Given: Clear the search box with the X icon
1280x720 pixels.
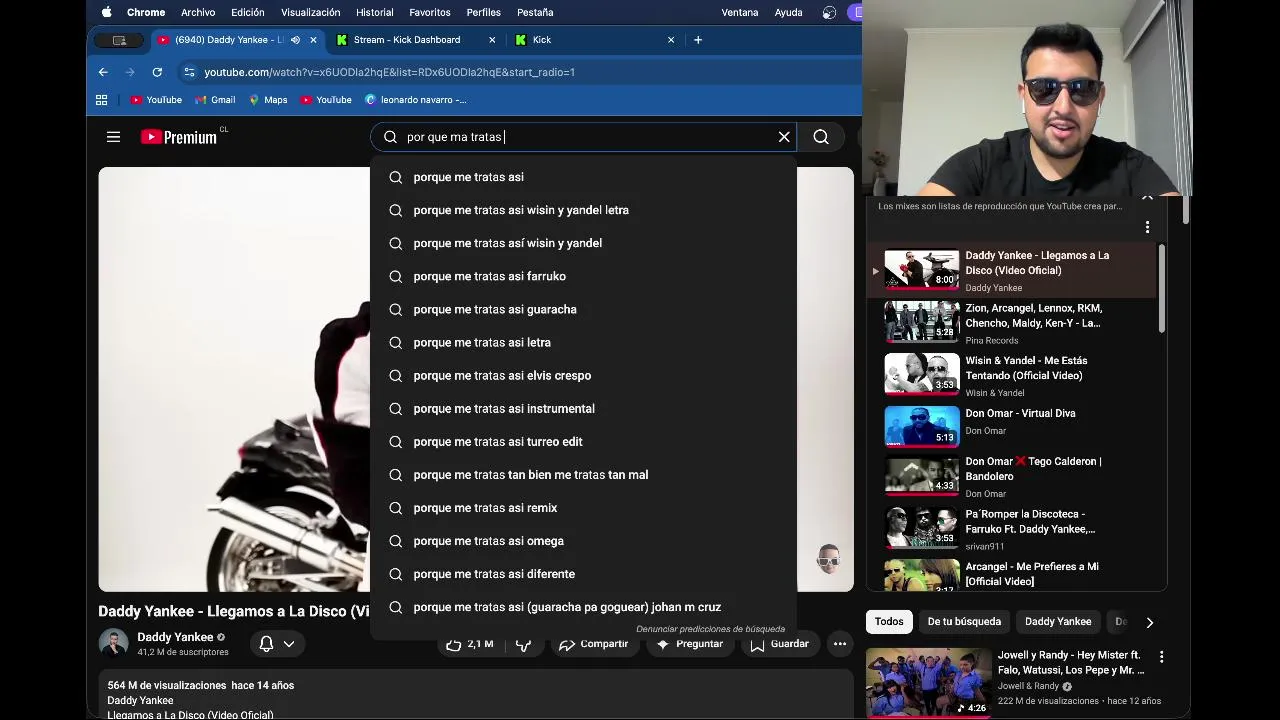Looking at the screenshot, I should [784, 137].
